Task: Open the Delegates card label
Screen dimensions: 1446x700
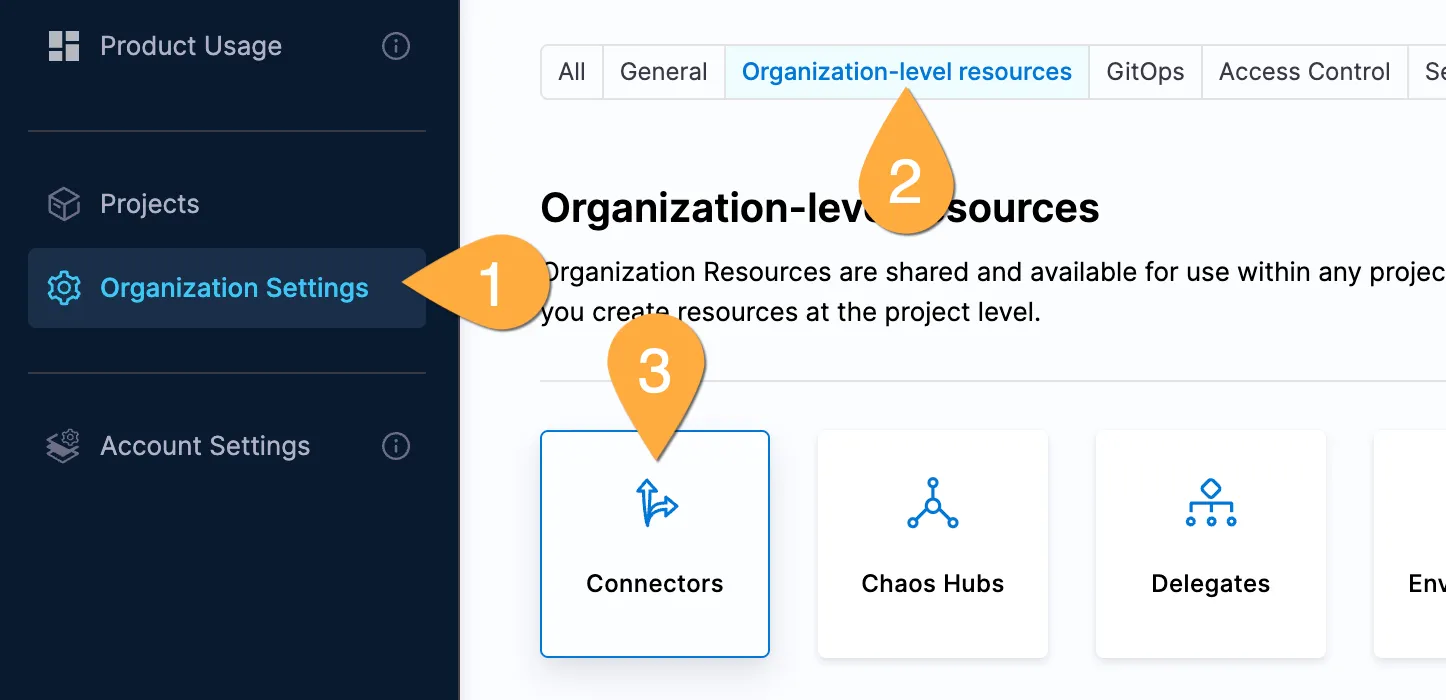Action: [x=1210, y=584]
